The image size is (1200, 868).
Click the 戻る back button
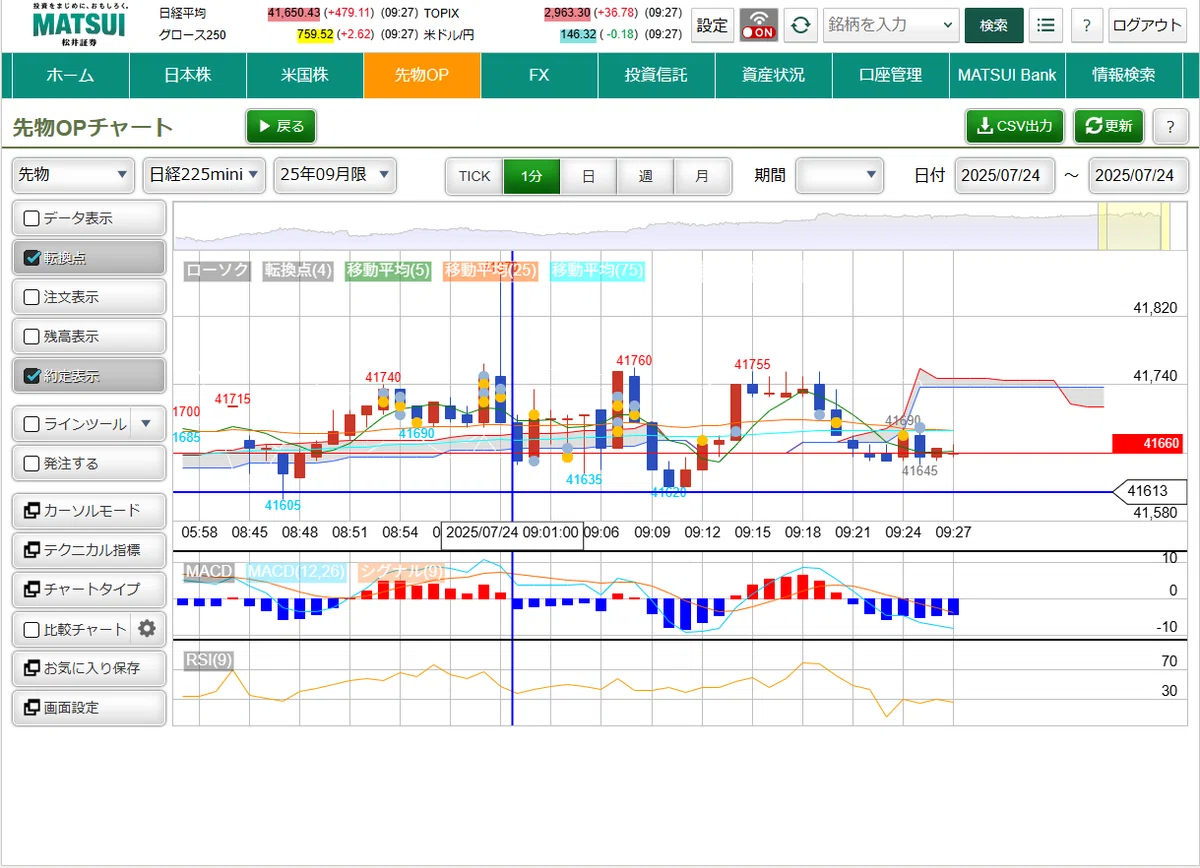point(281,126)
